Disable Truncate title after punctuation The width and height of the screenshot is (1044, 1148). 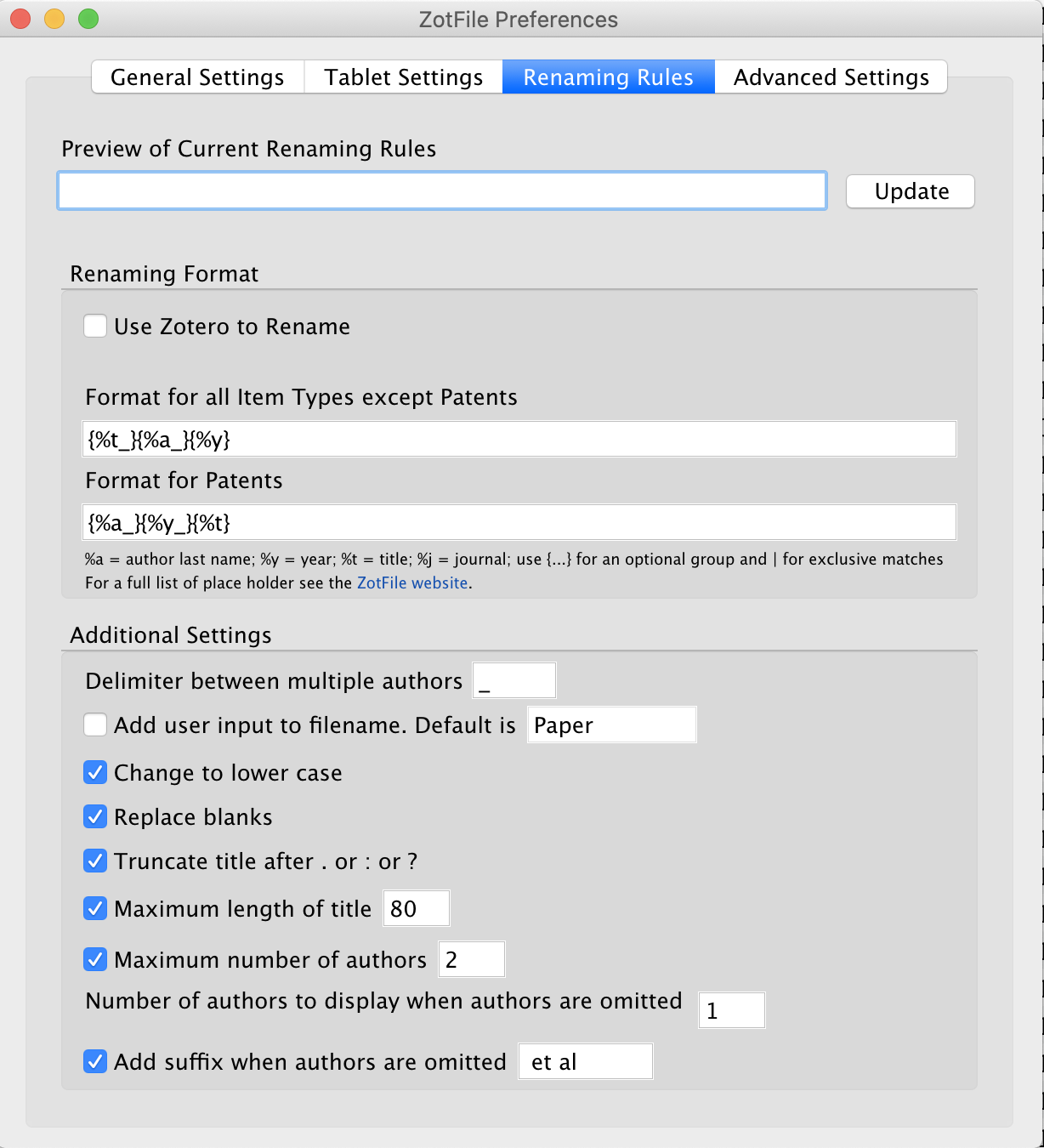(95, 861)
